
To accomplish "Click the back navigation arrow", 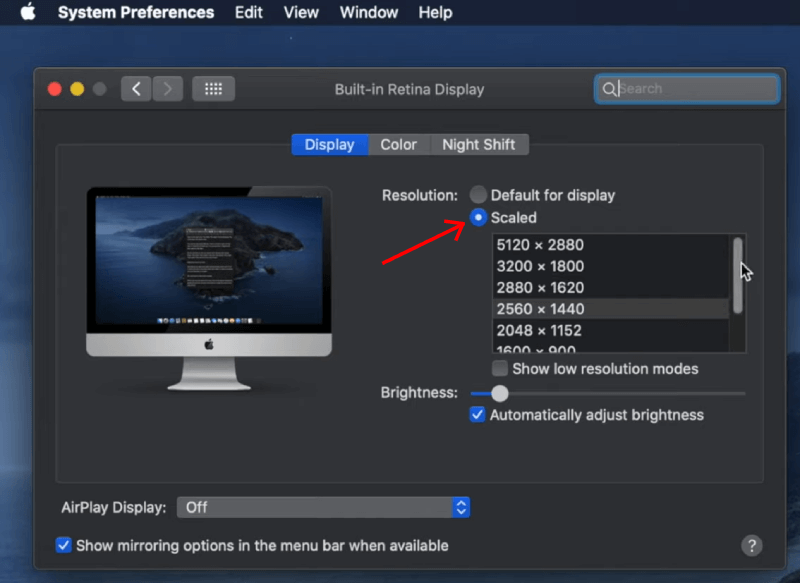I will pos(135,88).
